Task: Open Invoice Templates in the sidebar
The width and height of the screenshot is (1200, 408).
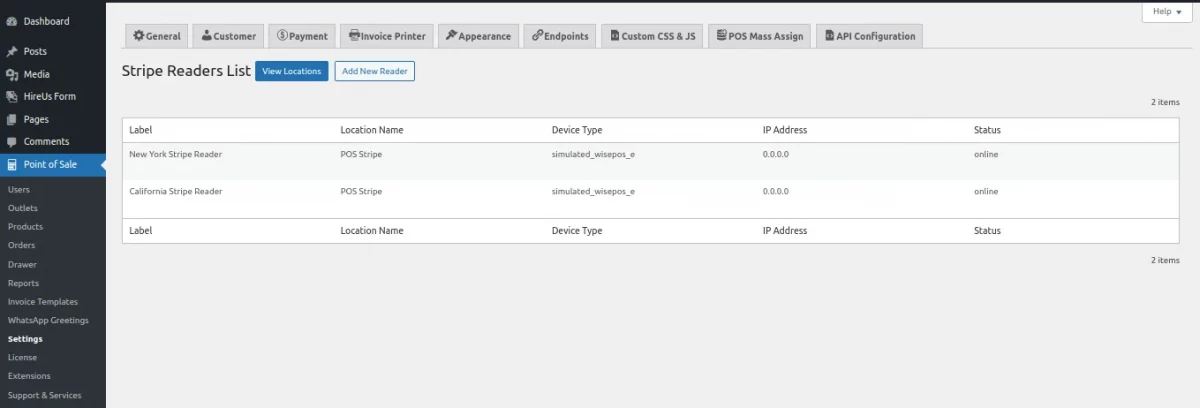Action: click(x=43, y=302)
